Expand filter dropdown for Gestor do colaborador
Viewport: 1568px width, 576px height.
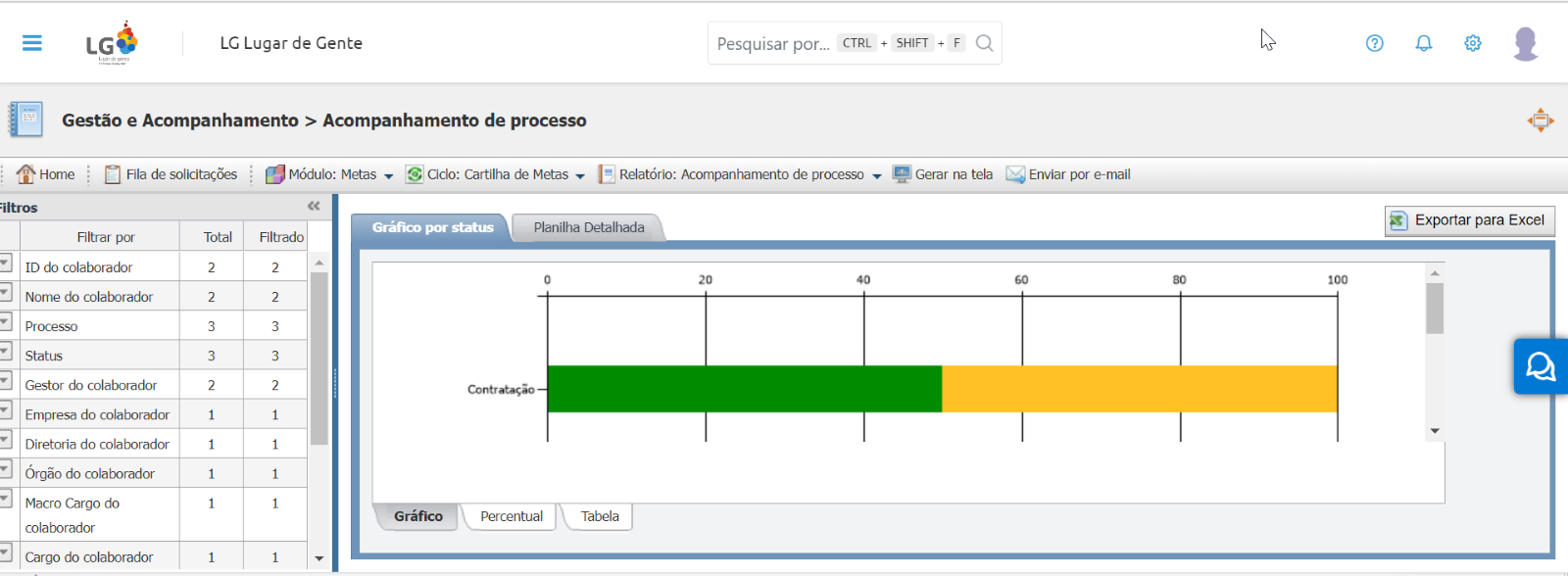click(x=5, y=381)
